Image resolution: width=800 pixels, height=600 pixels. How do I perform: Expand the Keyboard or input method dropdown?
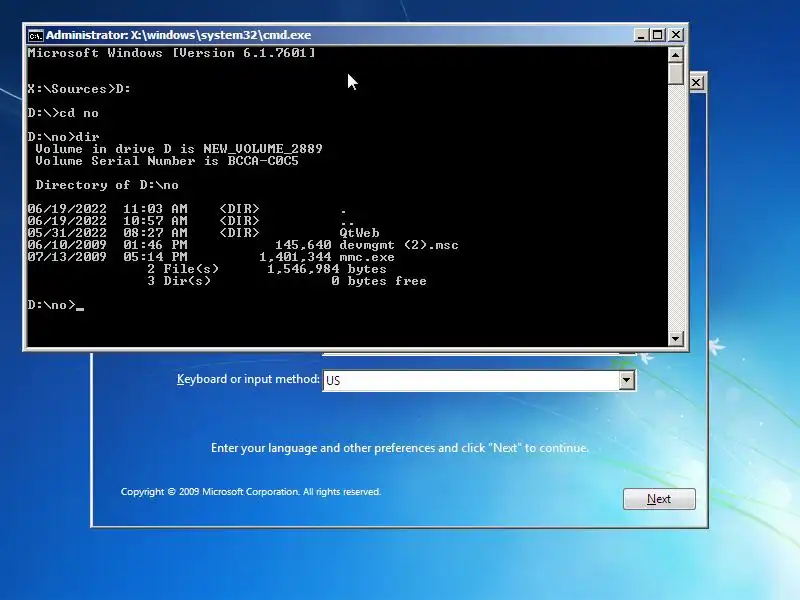pos(627,380)
